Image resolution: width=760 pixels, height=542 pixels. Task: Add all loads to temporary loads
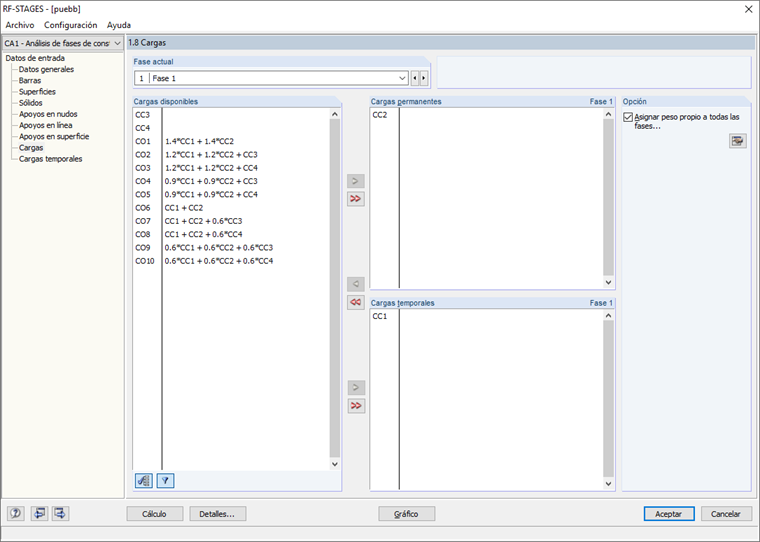tap(356, 406)
